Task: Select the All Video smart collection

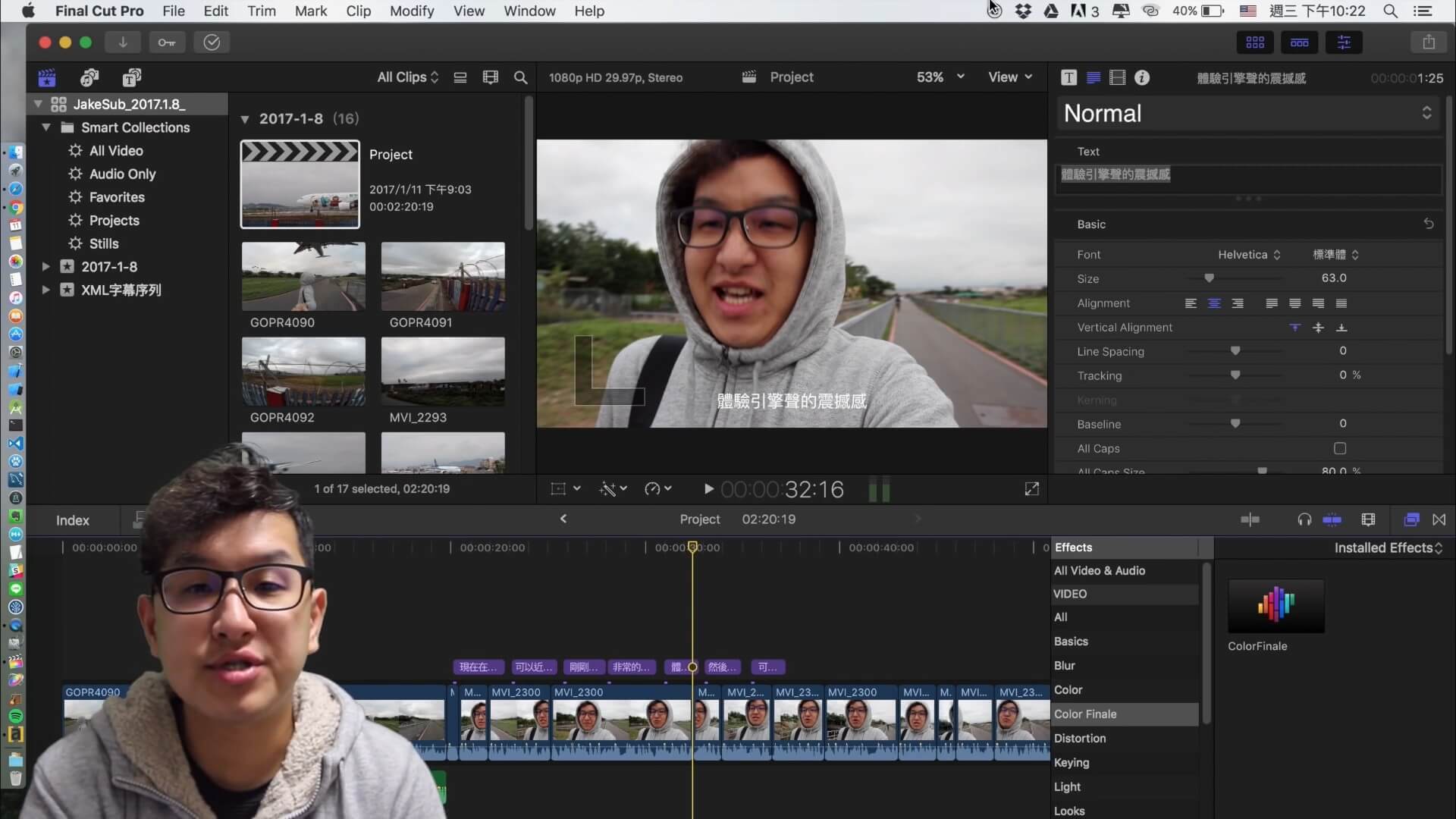Action: point(115,151)
